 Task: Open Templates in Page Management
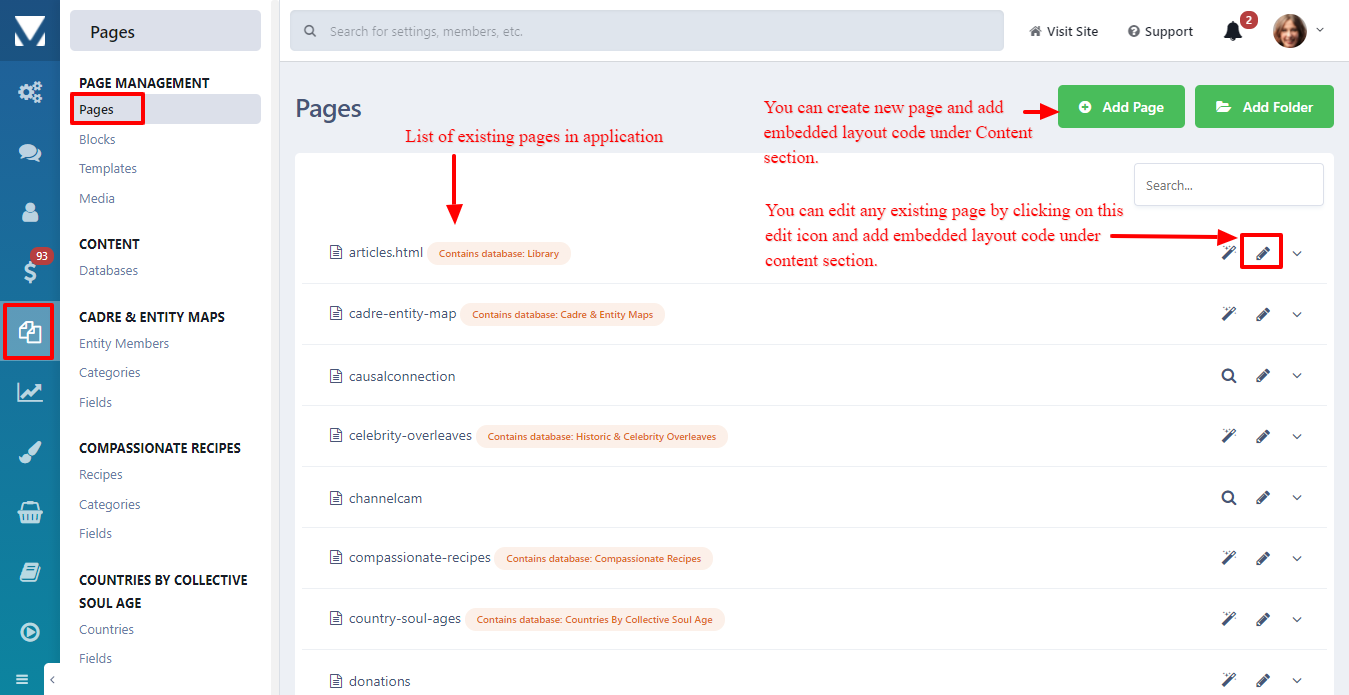[108, 169]
